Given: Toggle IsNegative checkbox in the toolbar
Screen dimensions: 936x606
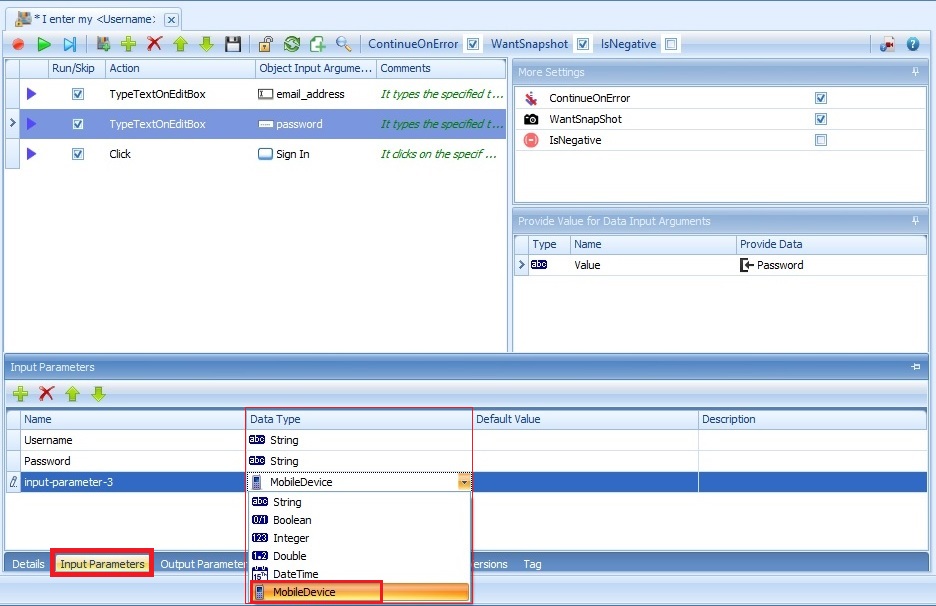Looking at the screenshot, I should [671, 44].
